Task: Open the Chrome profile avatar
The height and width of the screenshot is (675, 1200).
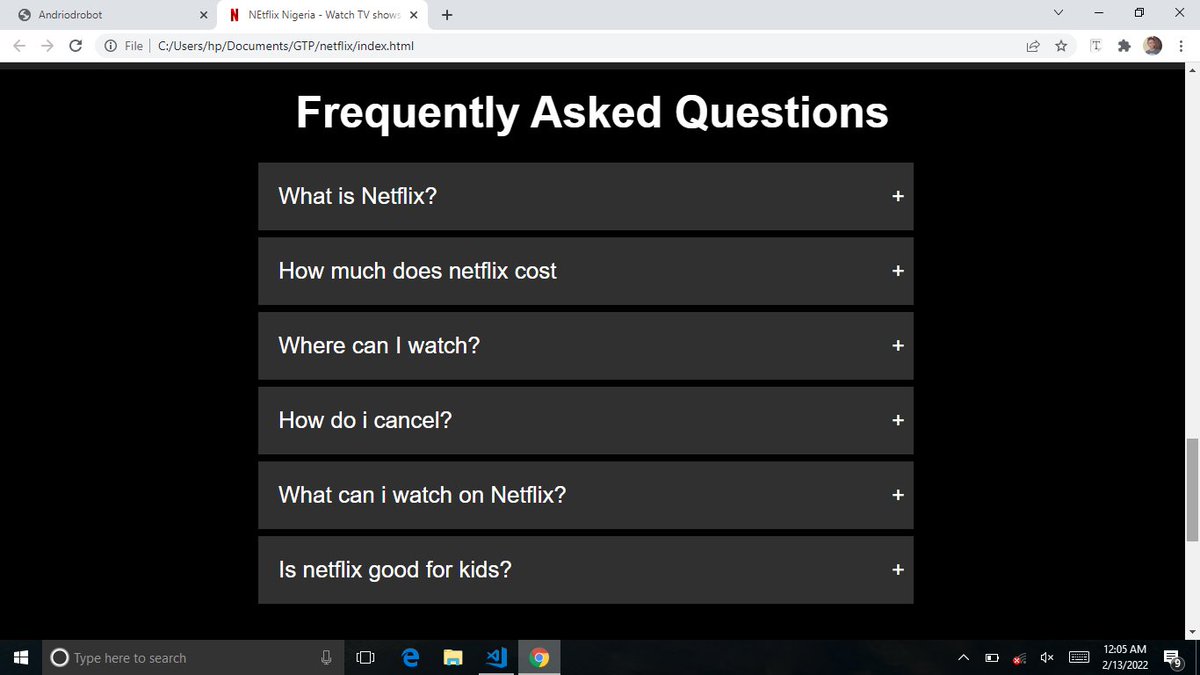Action: click(1153, 46)
